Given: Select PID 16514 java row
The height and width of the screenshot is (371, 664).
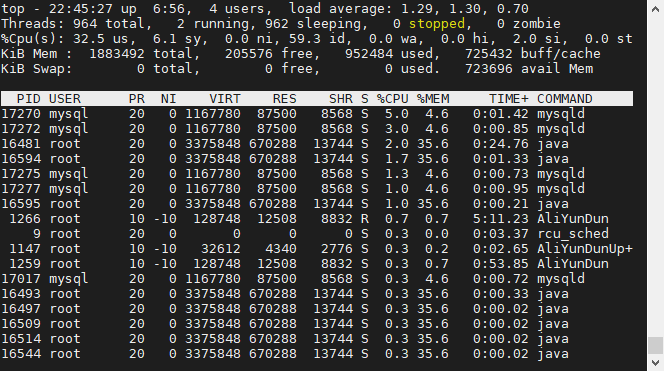Looking at the screenshot, I should pyautogui.click(x=317, y=339).
